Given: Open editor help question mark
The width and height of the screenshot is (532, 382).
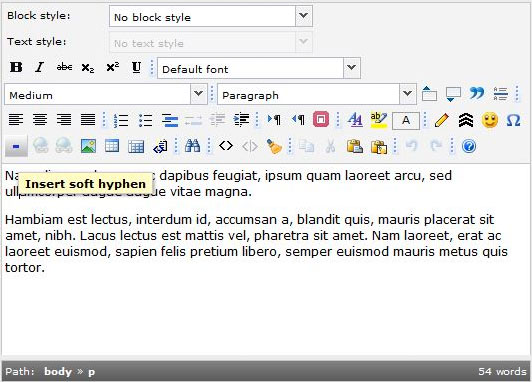Looking at the screenshot, I should tap(469, 146).
